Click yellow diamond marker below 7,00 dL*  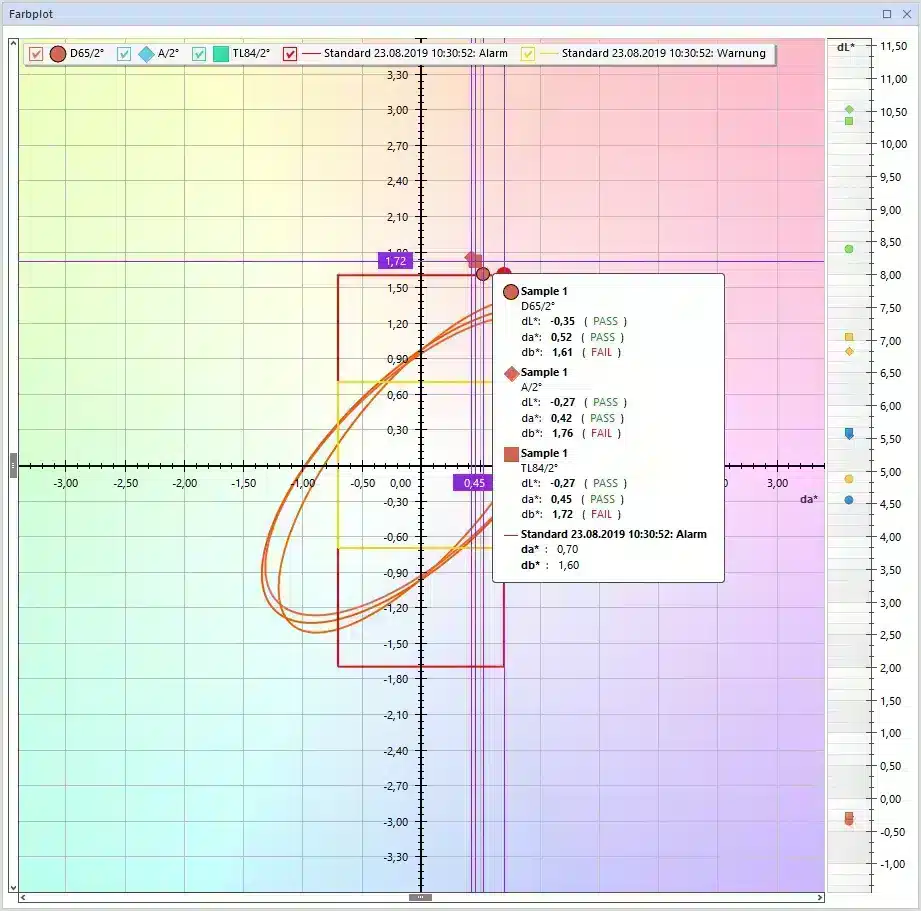coord(849,351)
